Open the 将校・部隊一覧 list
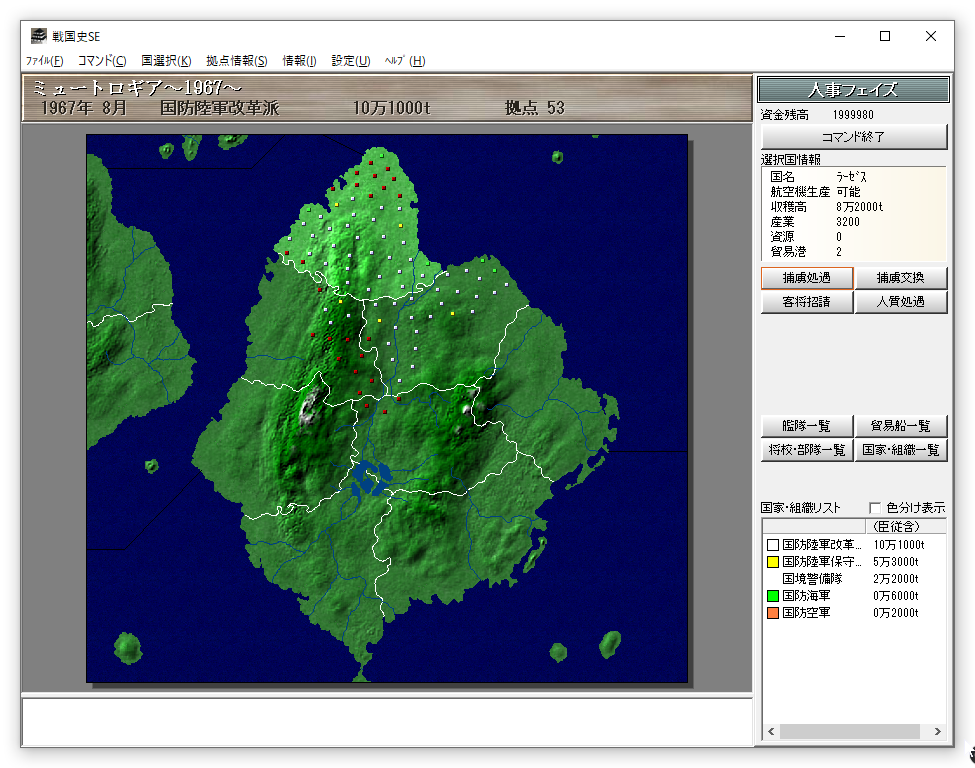 click(806, 450)
